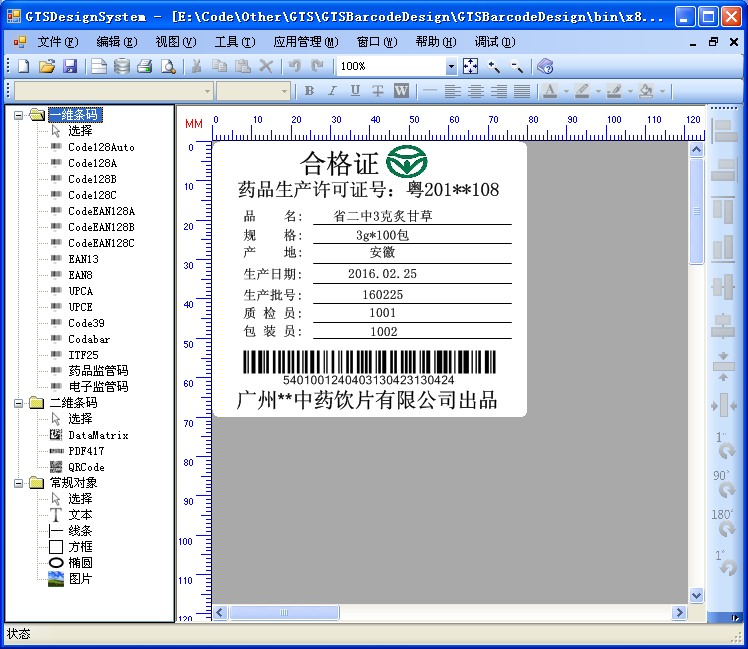The image size is (748, 649).
Task: Toggle underline text formatting
Action: point(354,91)
